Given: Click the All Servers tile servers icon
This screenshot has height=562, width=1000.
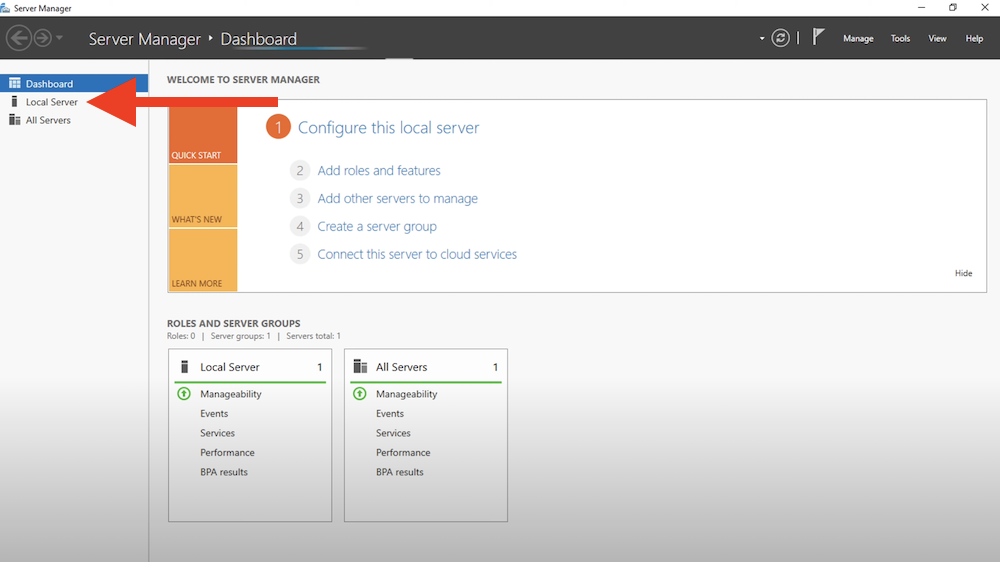Looking at the screenshot, I should coord(360,366).
